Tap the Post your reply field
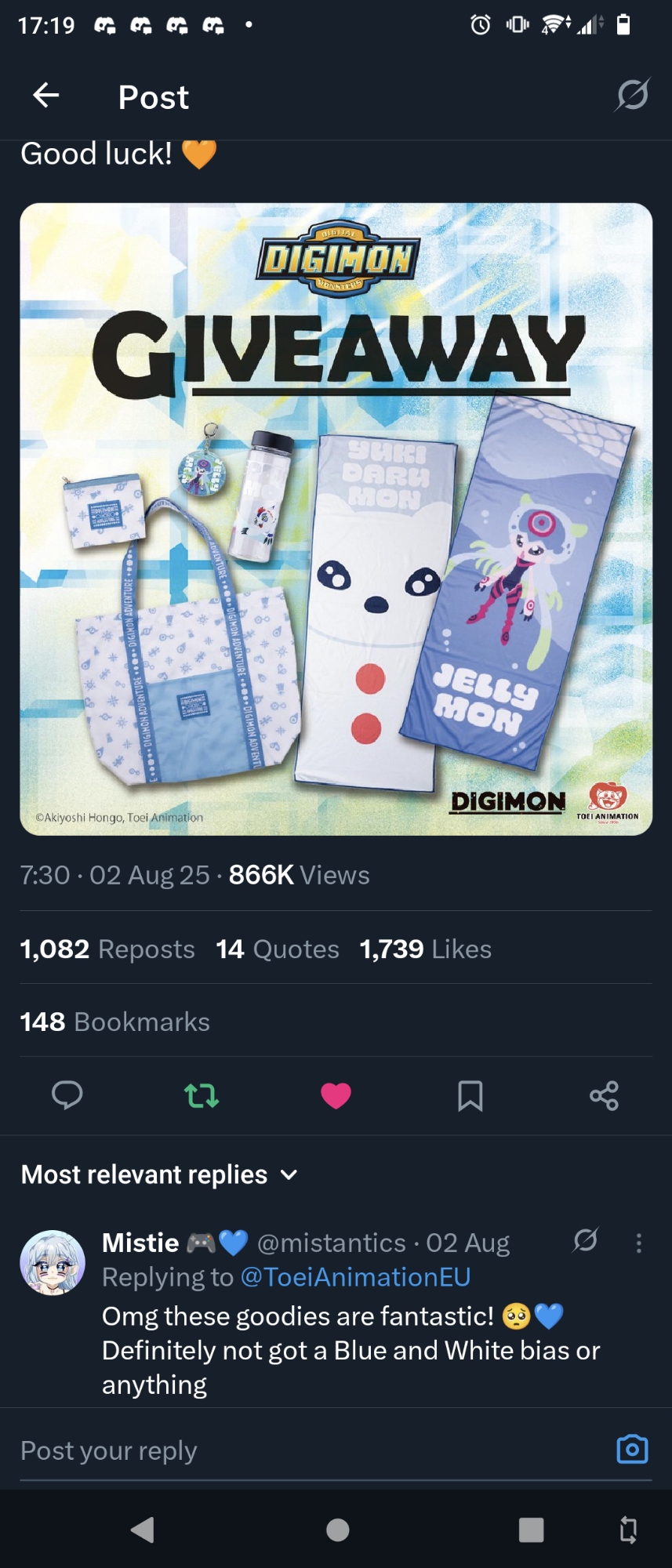This screenshot has height=1568, width=672. click(314, 1450)
